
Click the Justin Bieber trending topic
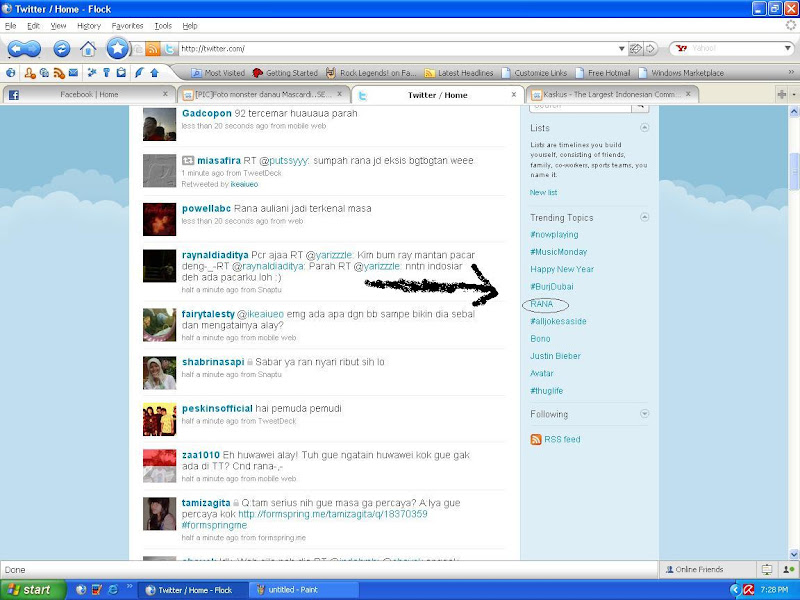(555, 356)
